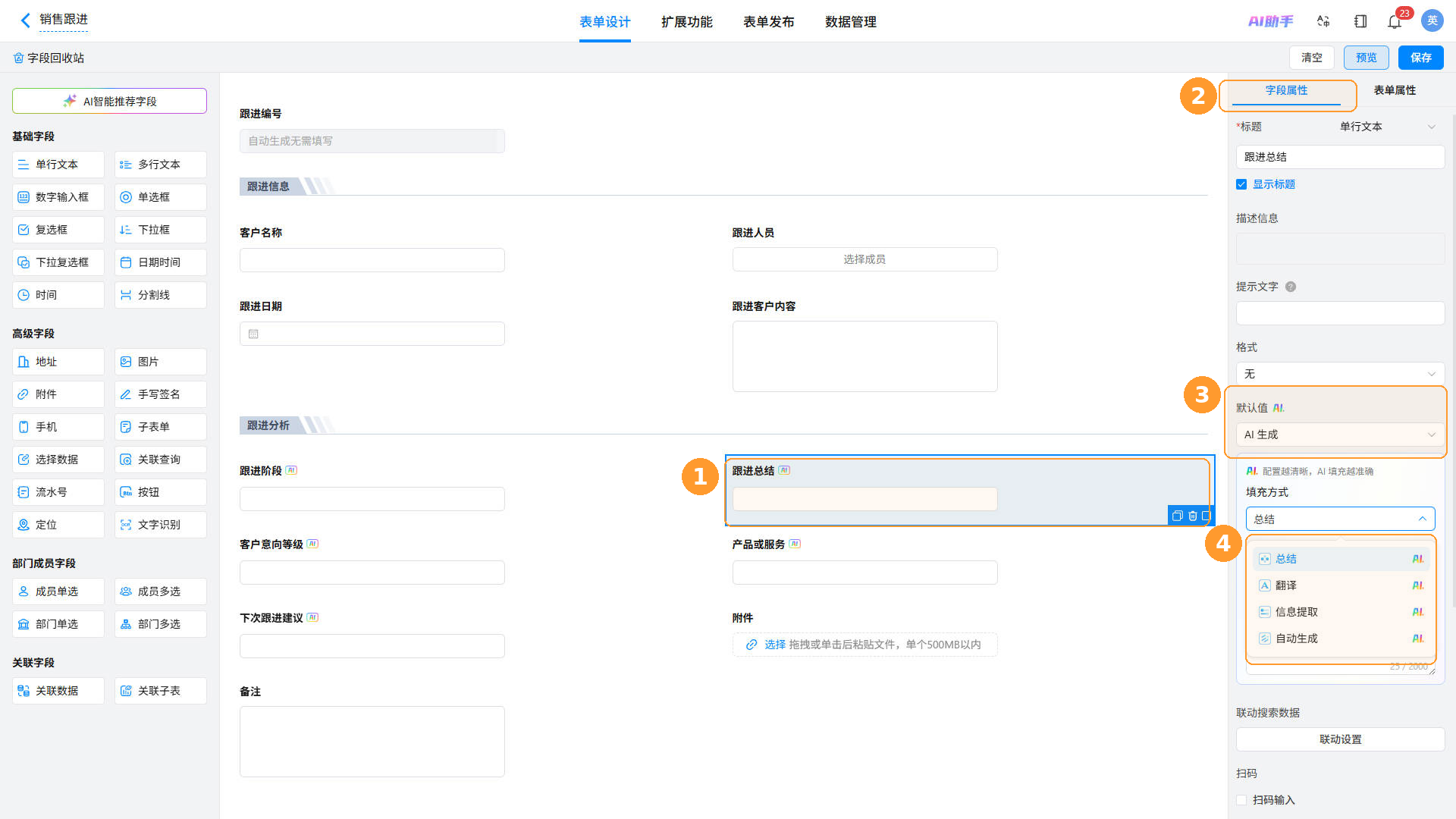Add a 定位 field
Viewport: 1456px width, 819px height.
[58, 525]
